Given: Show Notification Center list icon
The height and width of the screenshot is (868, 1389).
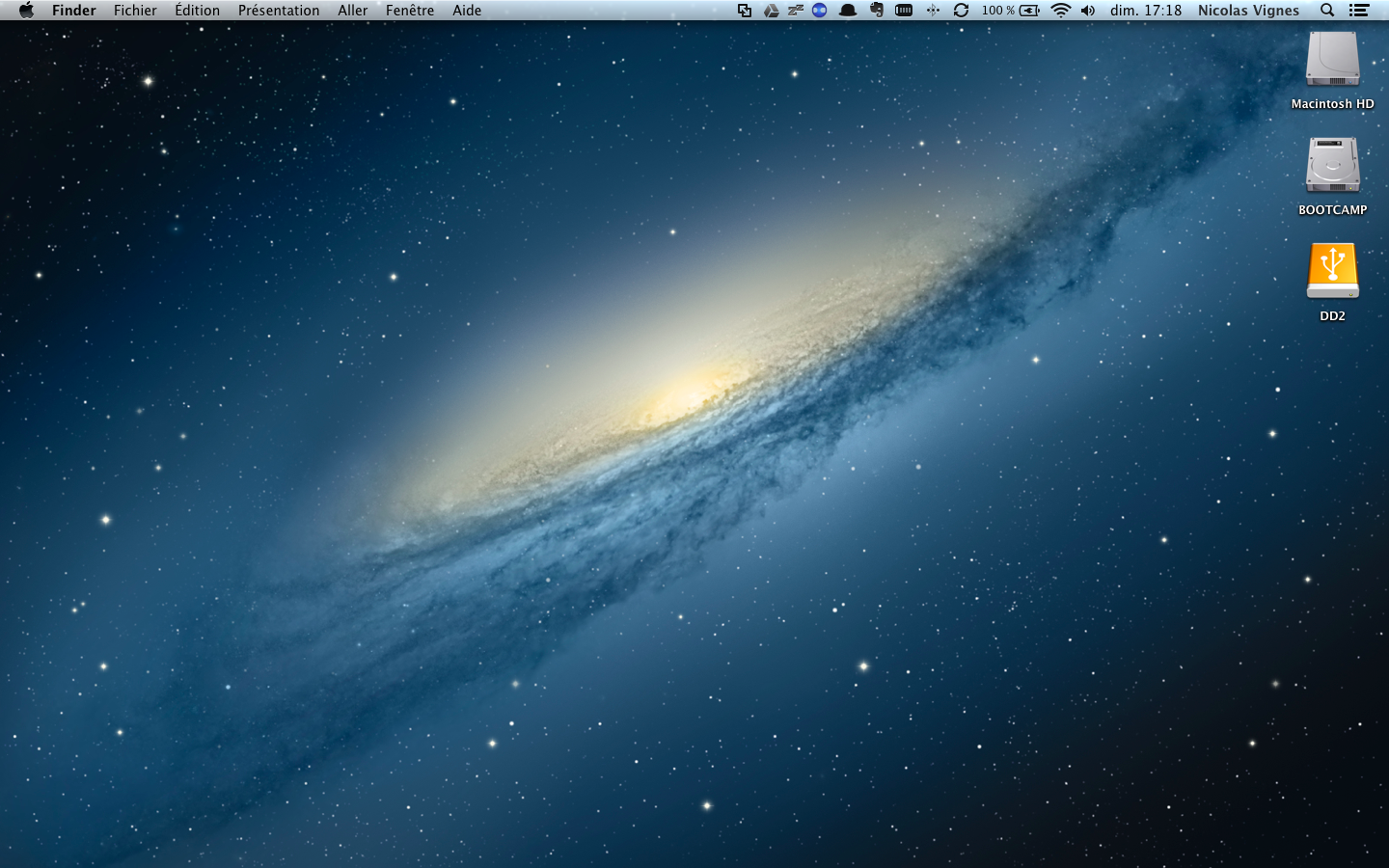Looking at the screenshot, I should point(1359,11).
